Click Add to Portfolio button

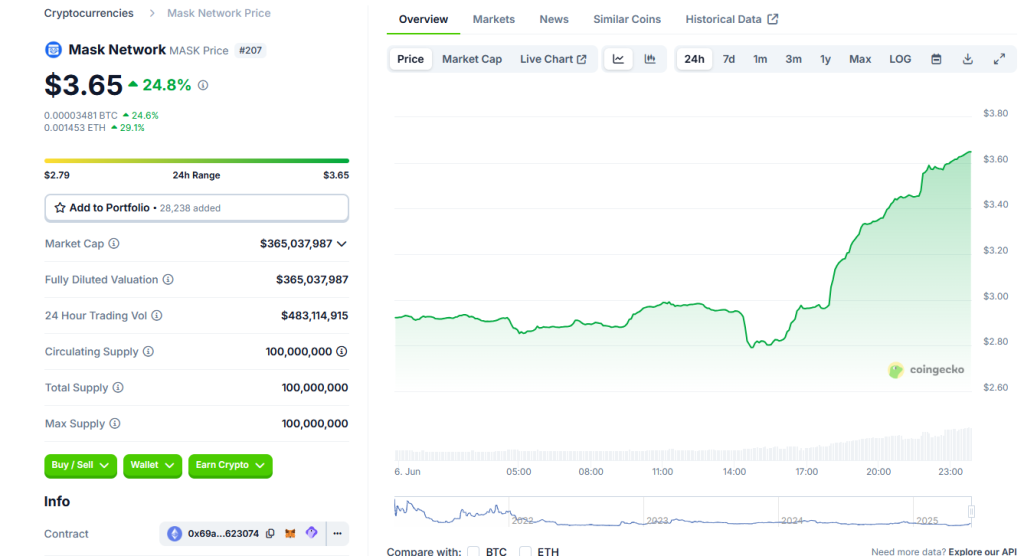tap(197, 208)
